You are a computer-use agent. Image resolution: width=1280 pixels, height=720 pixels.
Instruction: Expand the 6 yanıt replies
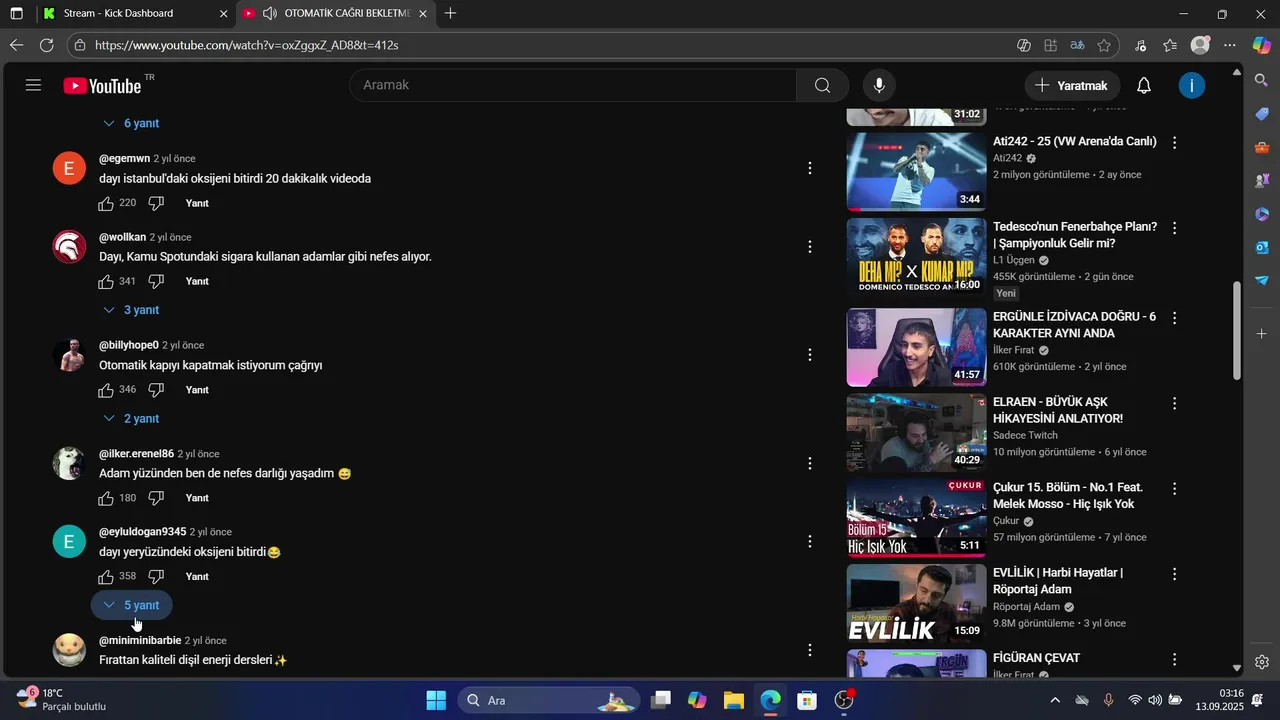pos(131,123)
